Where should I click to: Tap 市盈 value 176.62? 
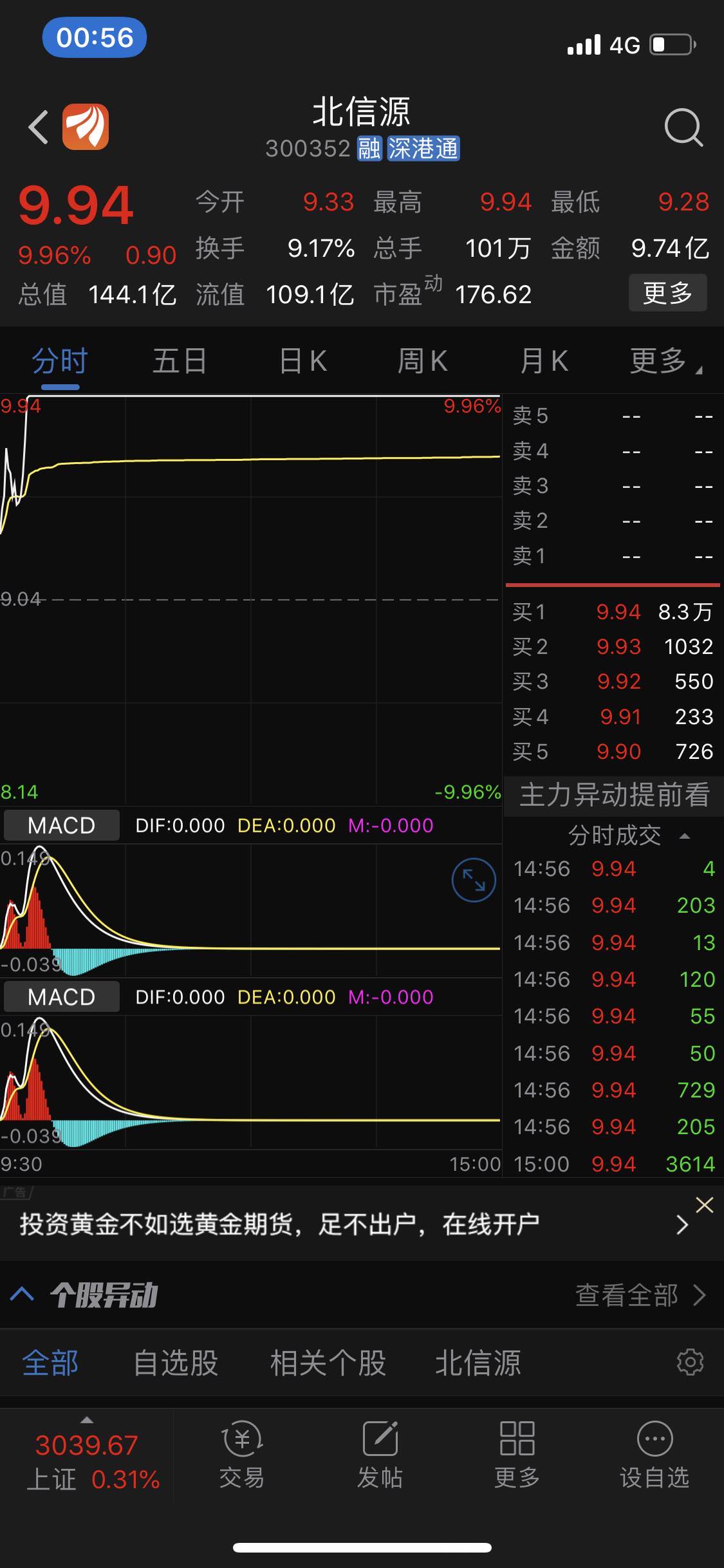(x=493, y=295)
